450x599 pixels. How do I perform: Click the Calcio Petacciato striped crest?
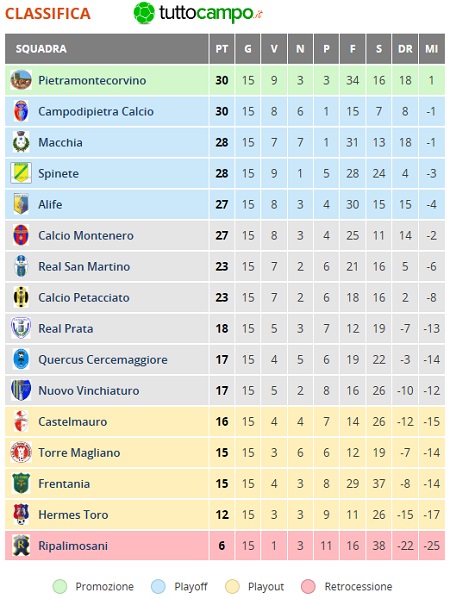[x=21, y=297]
